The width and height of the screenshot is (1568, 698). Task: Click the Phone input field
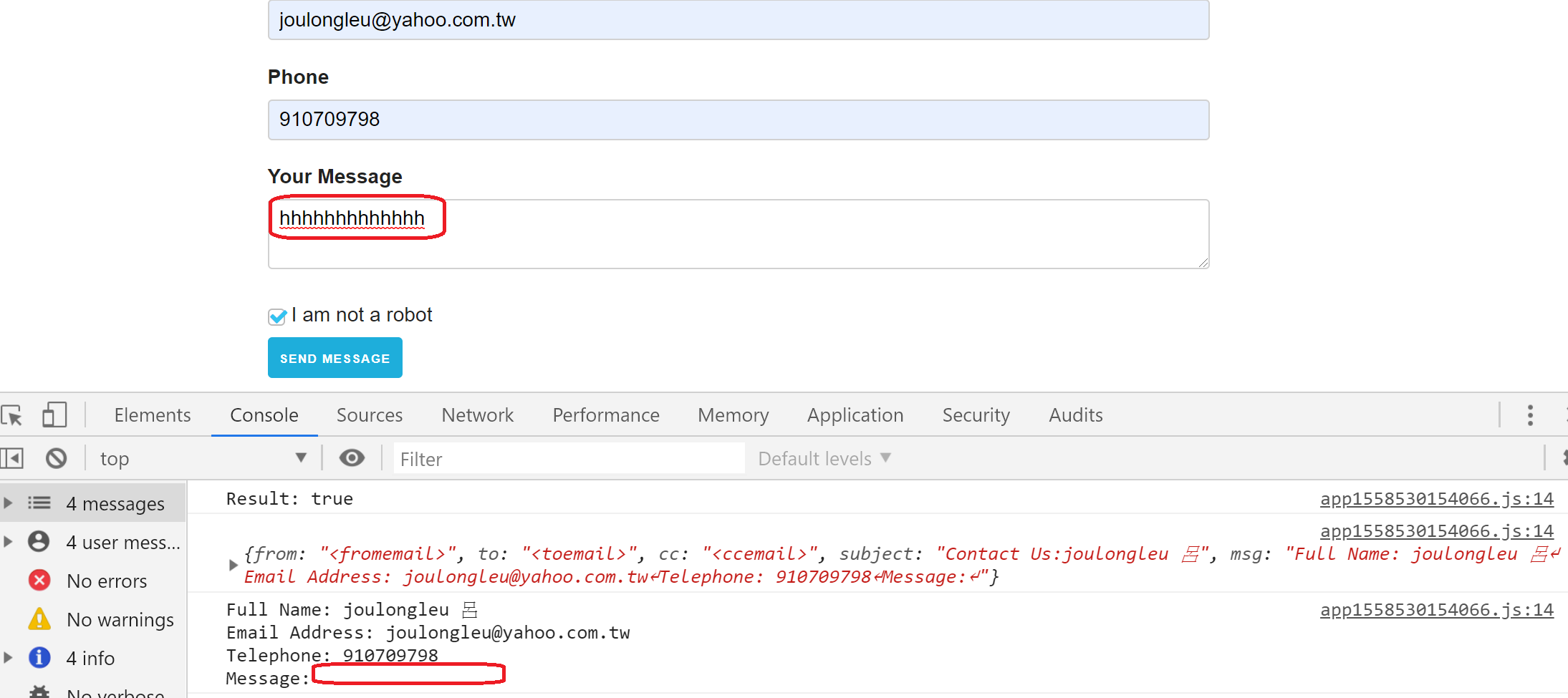coord(739,120)
